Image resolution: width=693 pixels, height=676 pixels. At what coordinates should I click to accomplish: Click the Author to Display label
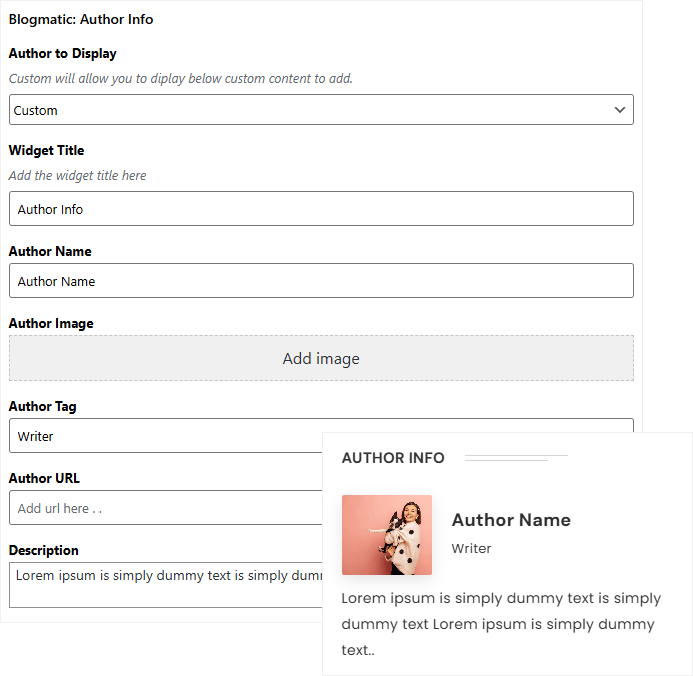click(x=62, y=53)
